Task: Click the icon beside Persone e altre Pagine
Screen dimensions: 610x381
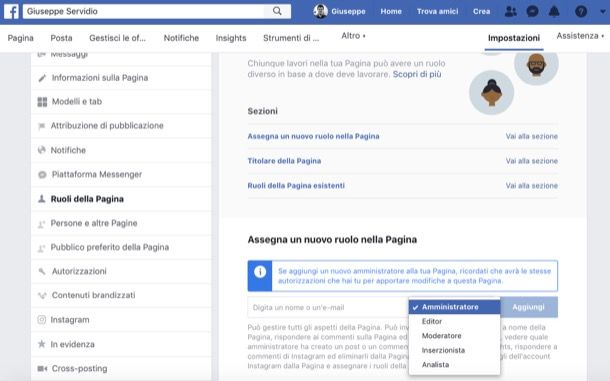Action: (x=41, y=224)
